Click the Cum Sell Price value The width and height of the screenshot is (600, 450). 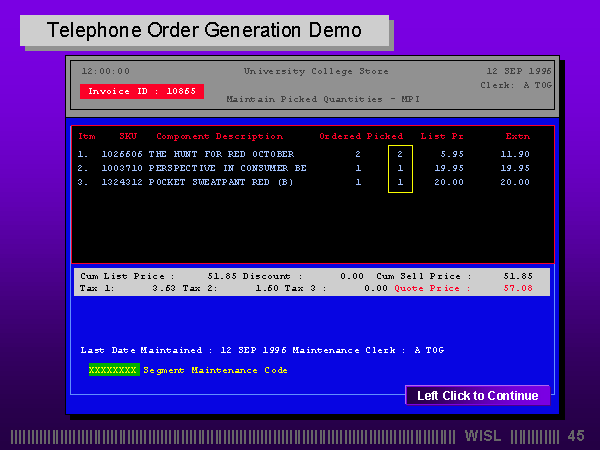518,275
